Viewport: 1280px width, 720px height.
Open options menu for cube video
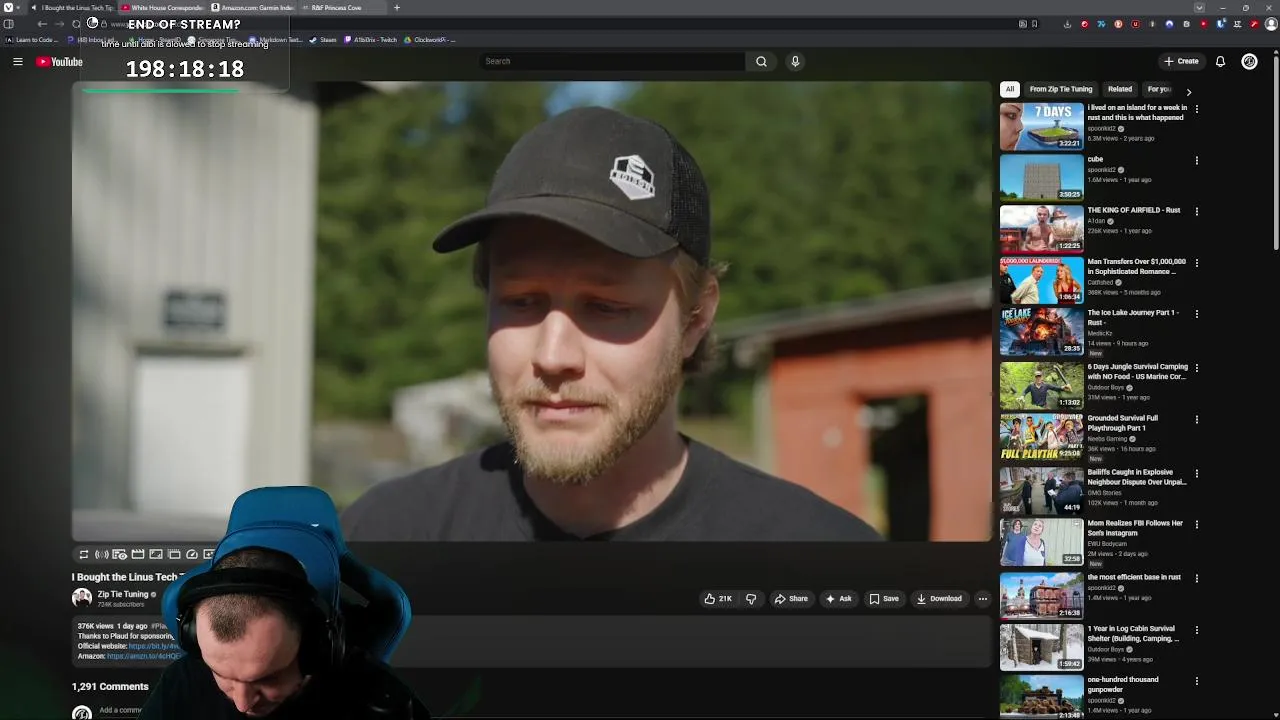[1197, 160]
